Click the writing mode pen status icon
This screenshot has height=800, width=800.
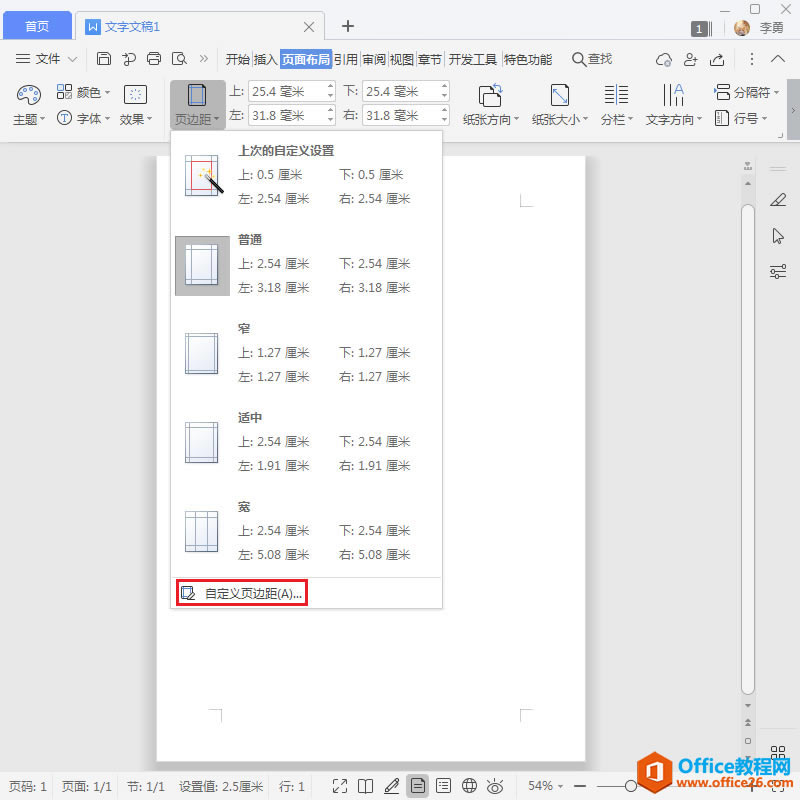click(x=391, y=786)
